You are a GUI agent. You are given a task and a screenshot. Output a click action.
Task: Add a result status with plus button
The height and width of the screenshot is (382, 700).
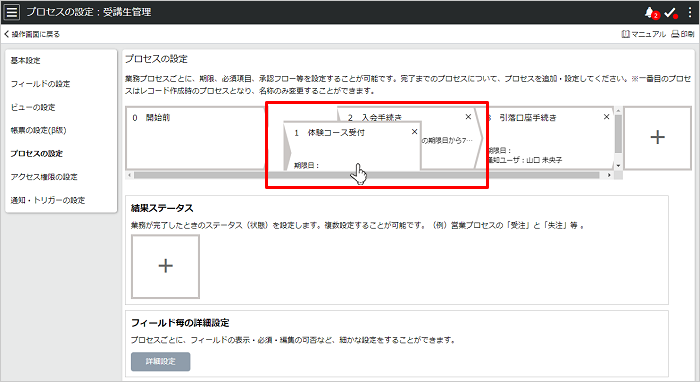pos(166,266)
